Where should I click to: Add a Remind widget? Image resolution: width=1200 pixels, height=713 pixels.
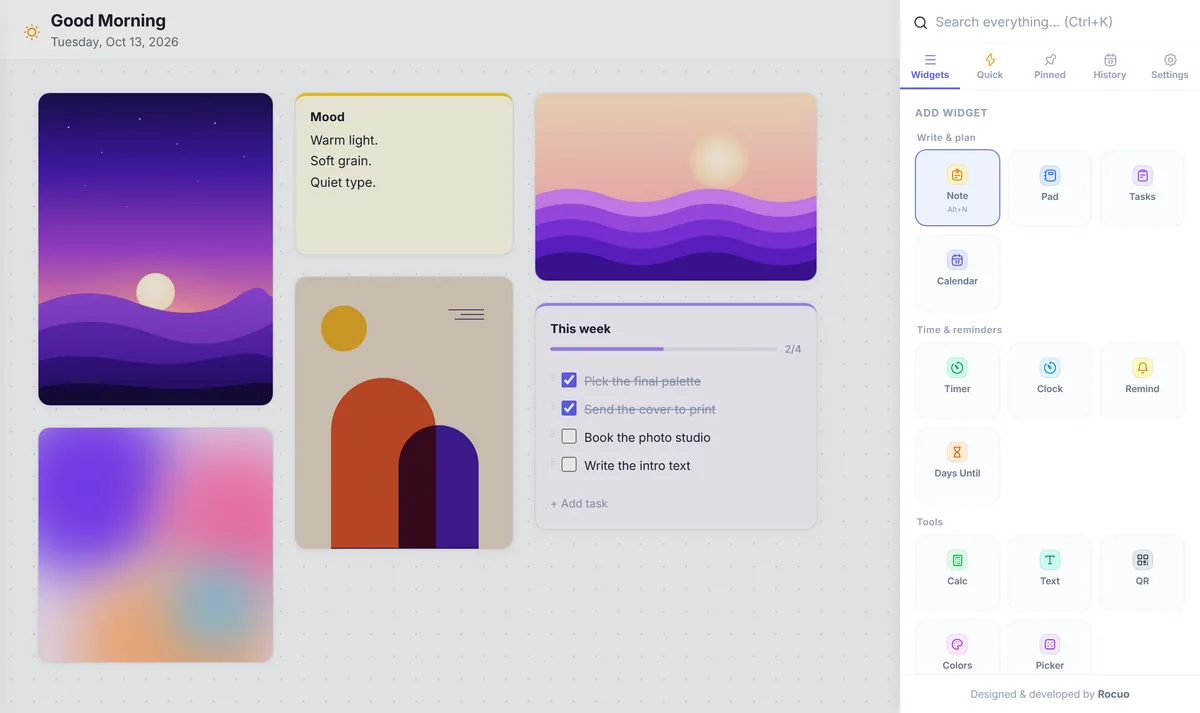[x=1142, y=380]
